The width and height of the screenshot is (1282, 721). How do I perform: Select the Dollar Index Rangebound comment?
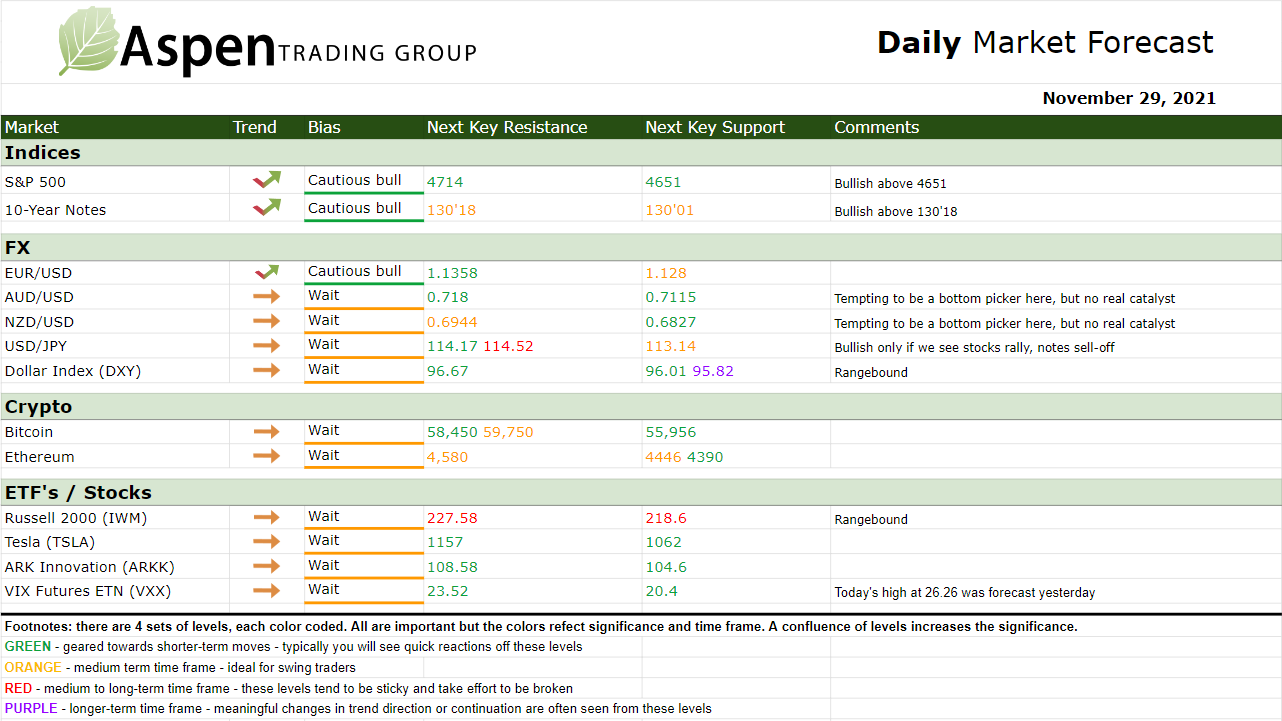871,372
